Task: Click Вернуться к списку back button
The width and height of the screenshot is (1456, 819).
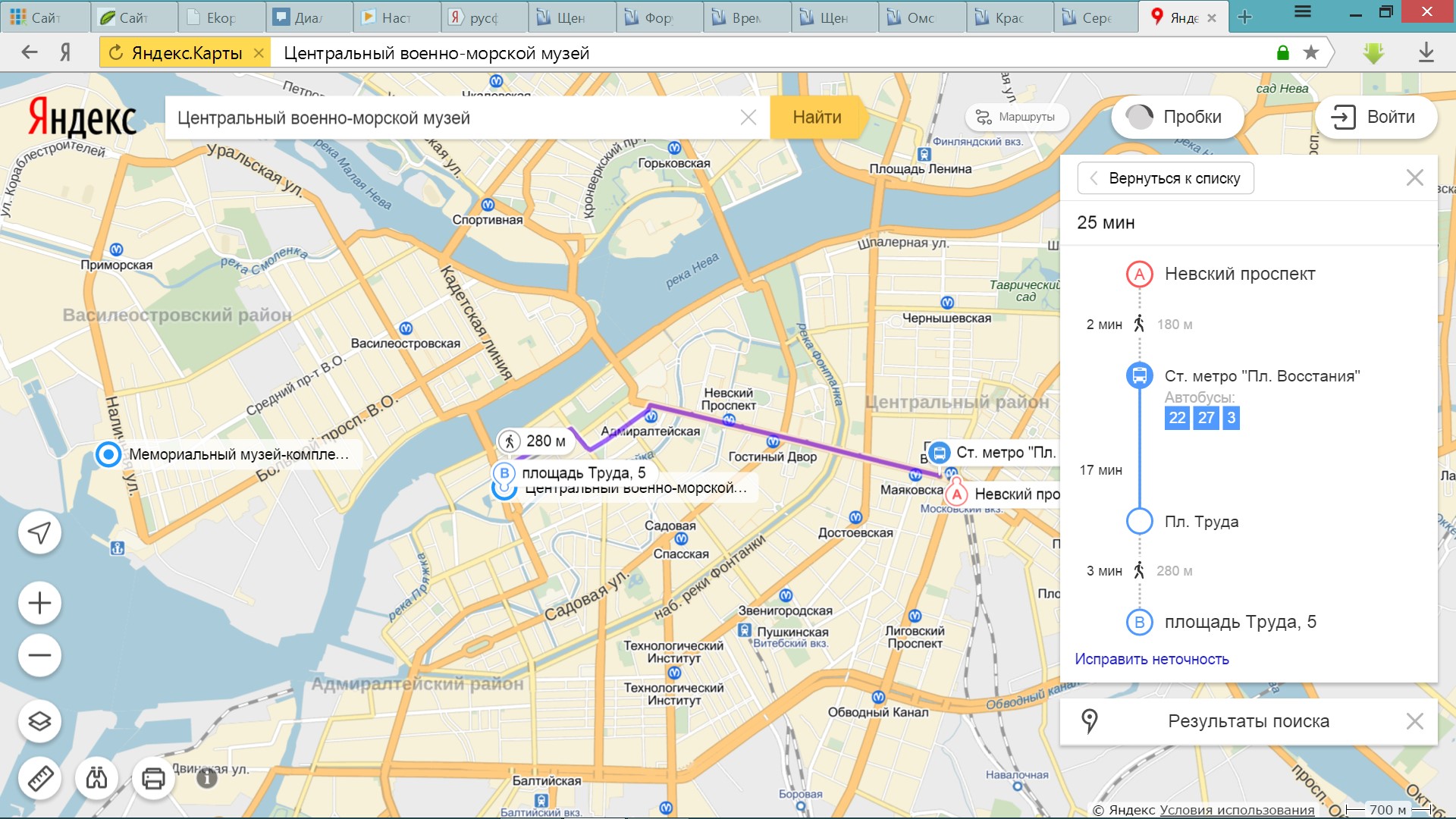Action: click(x=1165, y=178)
